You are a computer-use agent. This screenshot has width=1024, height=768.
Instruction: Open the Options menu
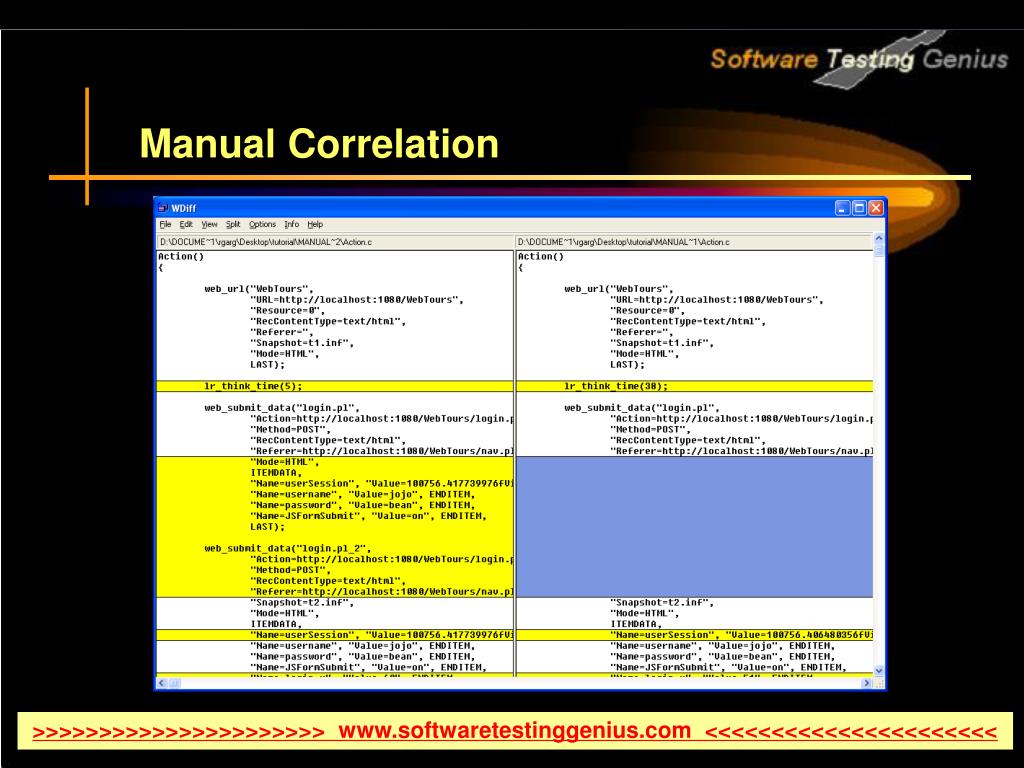coord(263,224)
